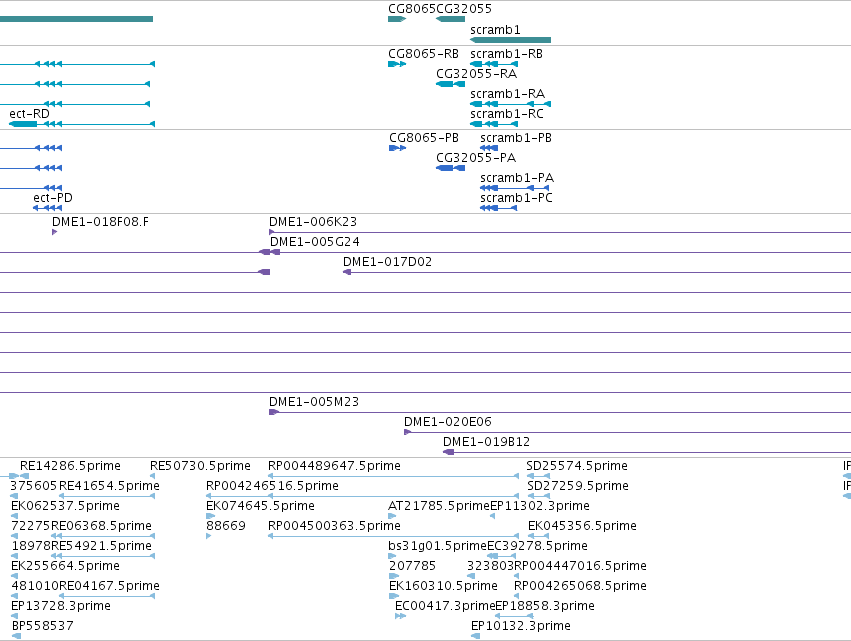Select the DME1-019B12 clone arrow
The height and width of the screenshot is (641, 851).
(448, 452)
